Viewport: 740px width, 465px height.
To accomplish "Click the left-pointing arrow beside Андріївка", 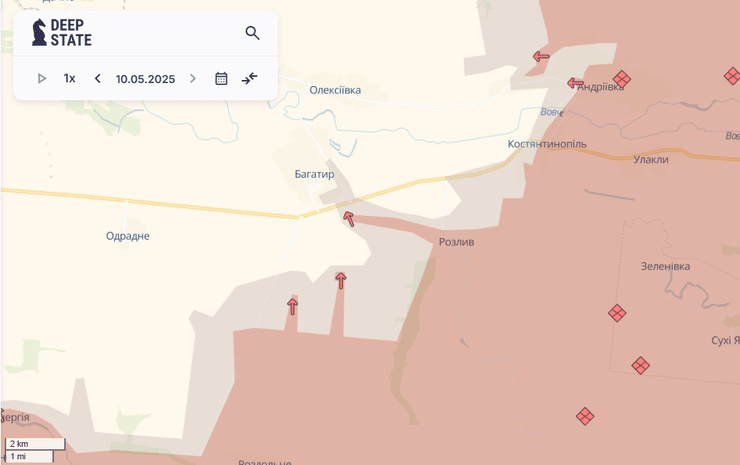I will (576, 83).
